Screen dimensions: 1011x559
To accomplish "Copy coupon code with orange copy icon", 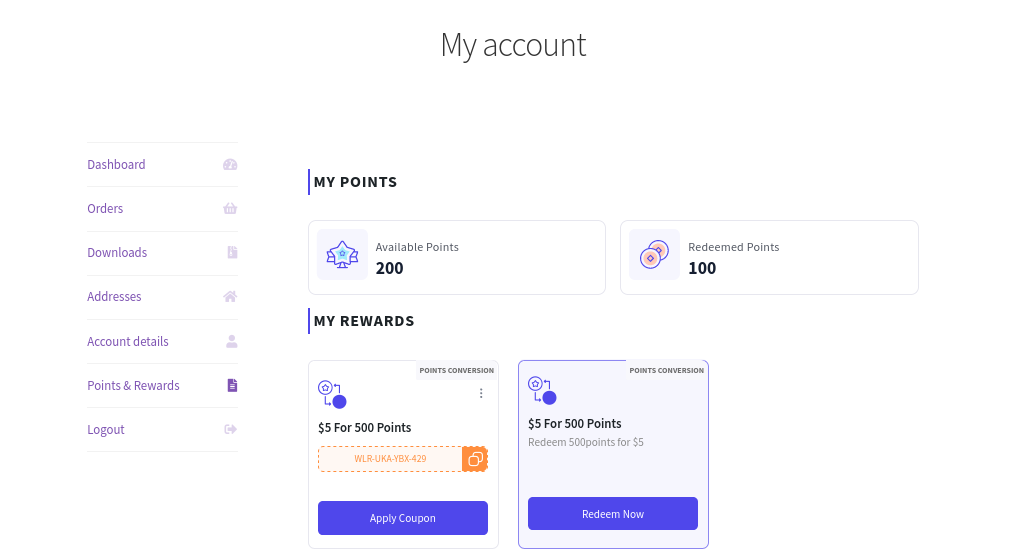I will [x=475, y=459].
